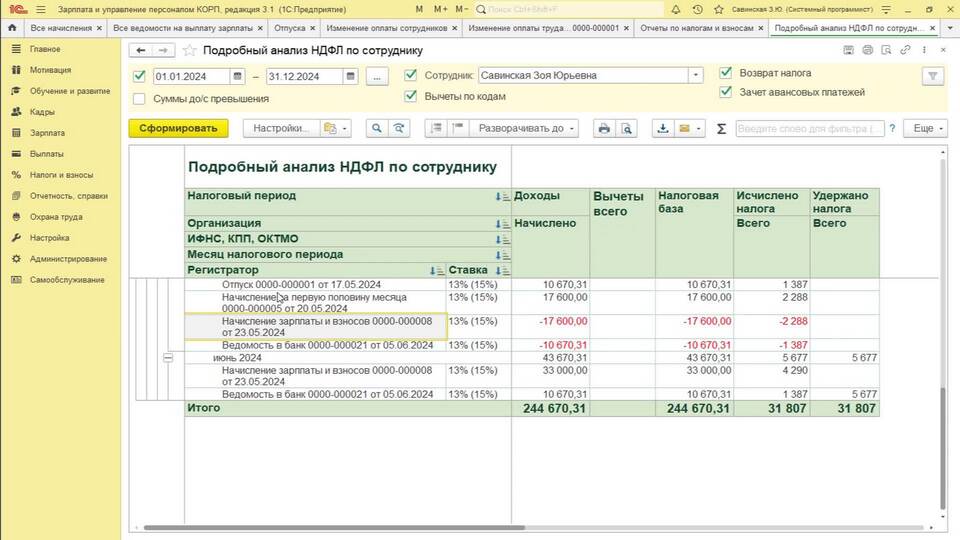The image size is (960, 540).
Task: Open the Зарплата section in sidebar
Action: tap(47, 133)
